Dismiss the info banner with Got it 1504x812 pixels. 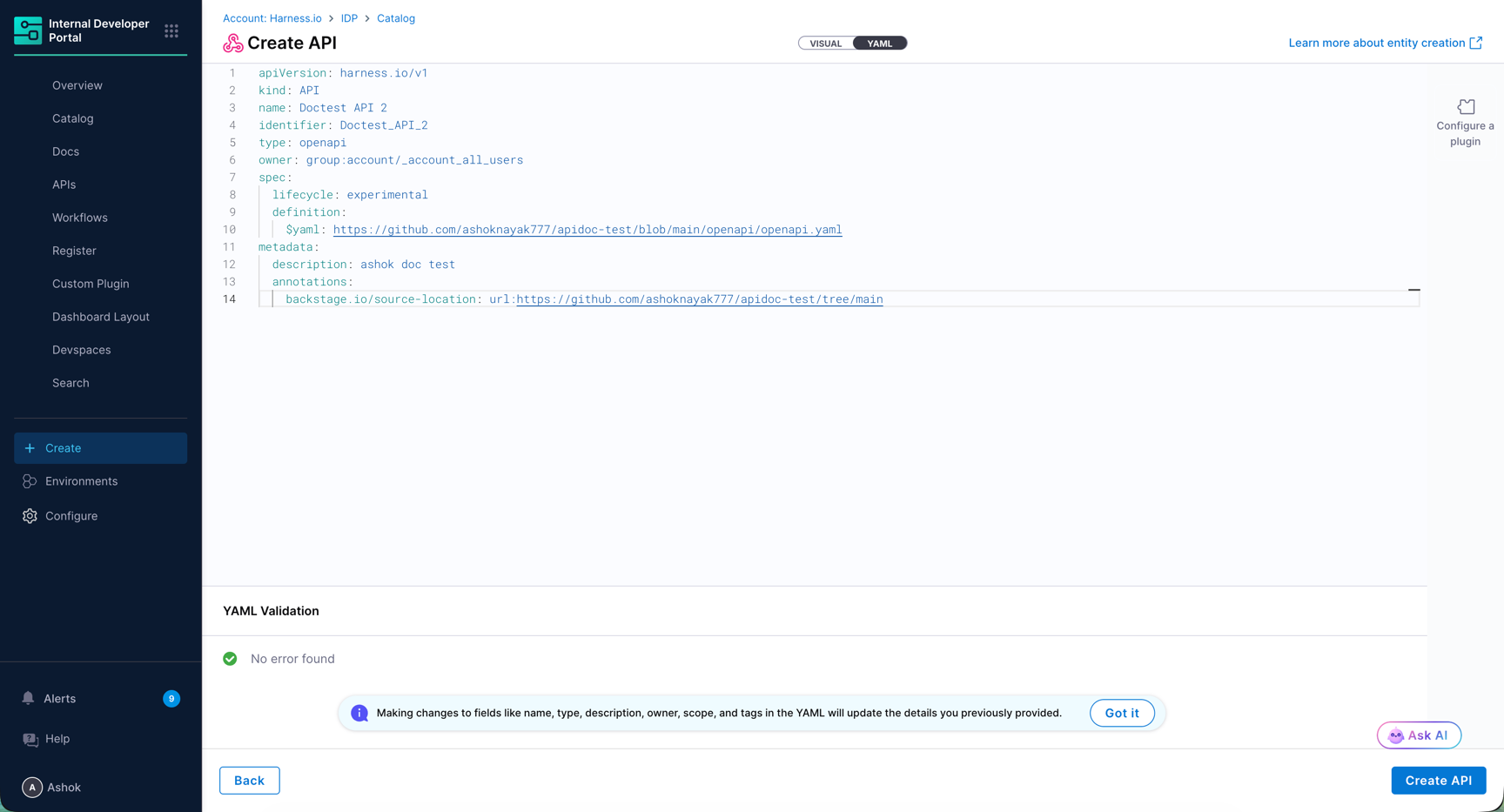point(1122,713)
